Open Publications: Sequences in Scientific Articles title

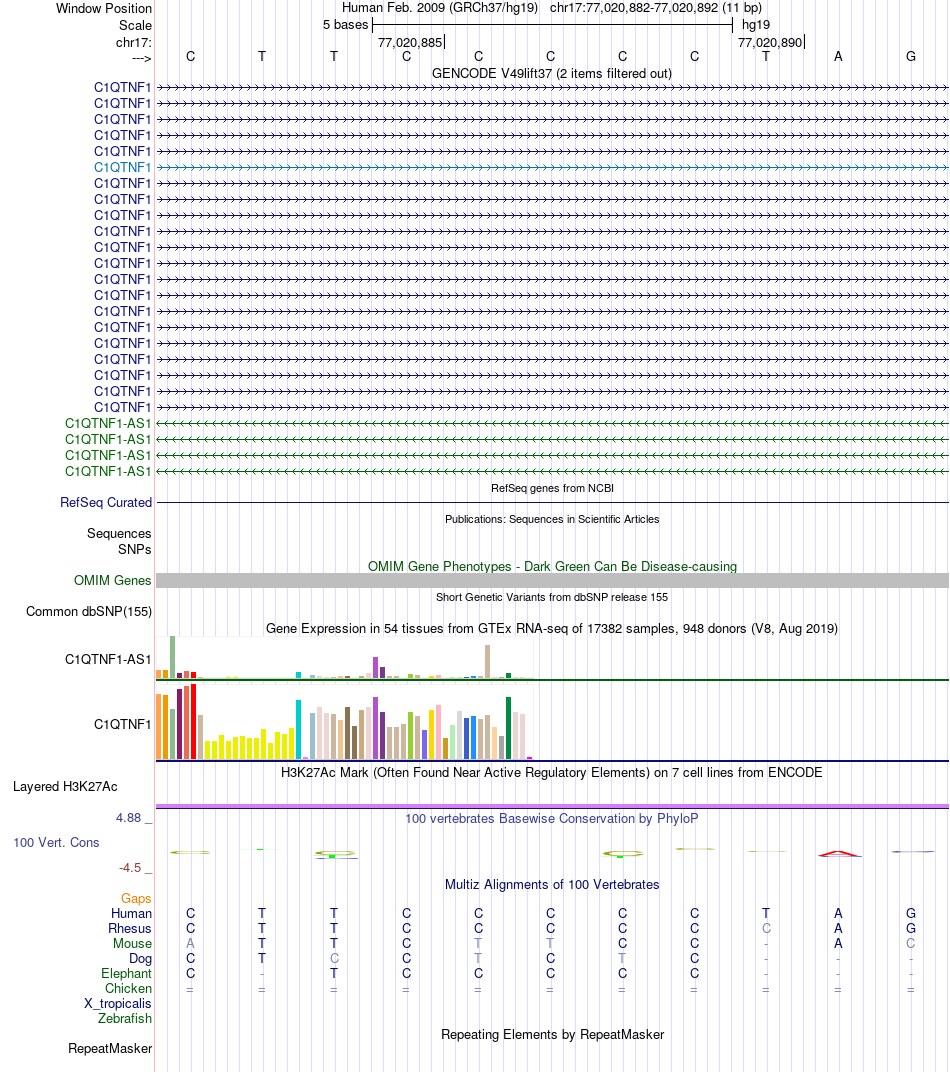552,519
